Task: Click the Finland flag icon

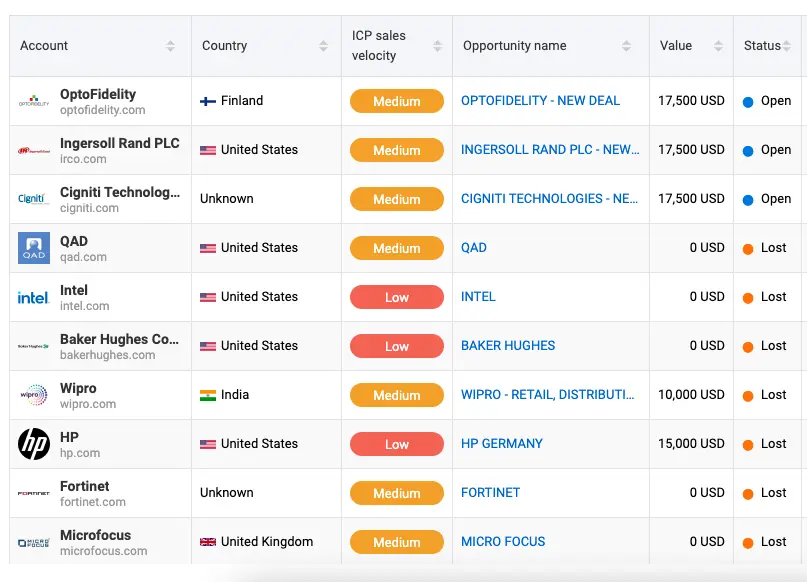Action: tap(208, 101)
